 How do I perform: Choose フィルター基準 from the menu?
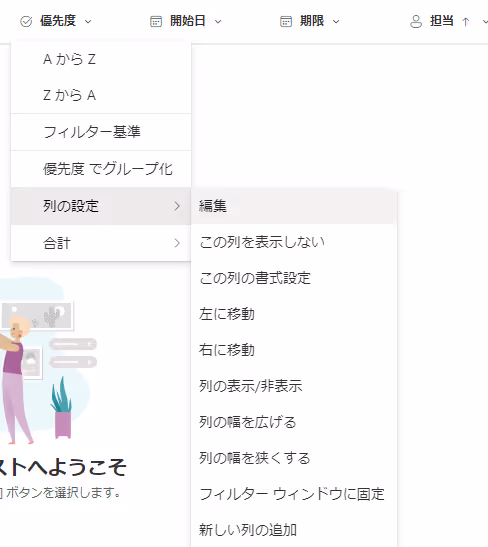tap(101, 132)
